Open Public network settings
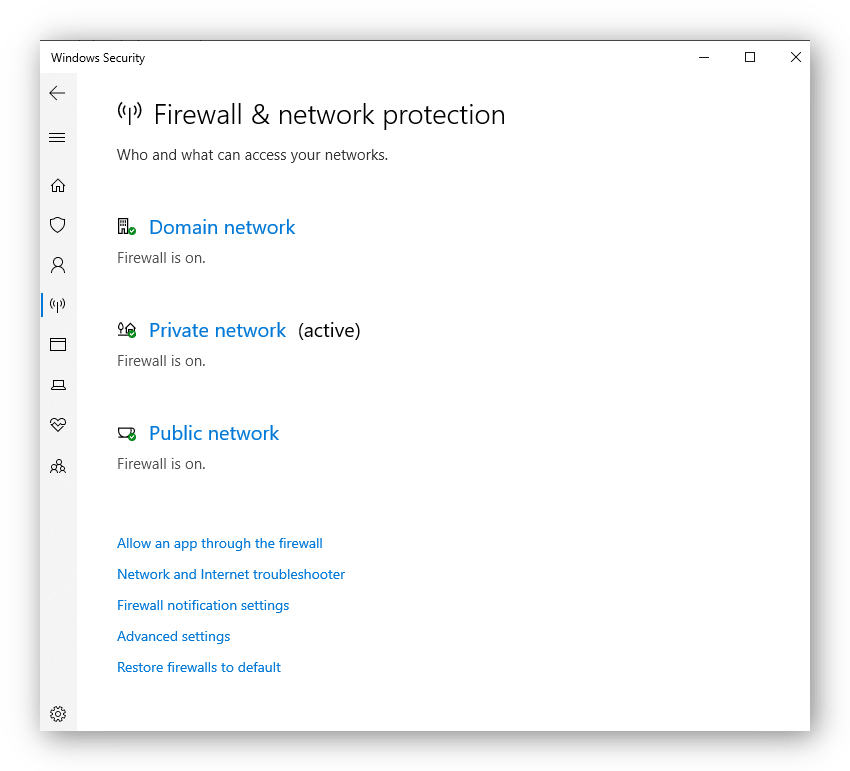850x771 pixels. coord(213,433)
